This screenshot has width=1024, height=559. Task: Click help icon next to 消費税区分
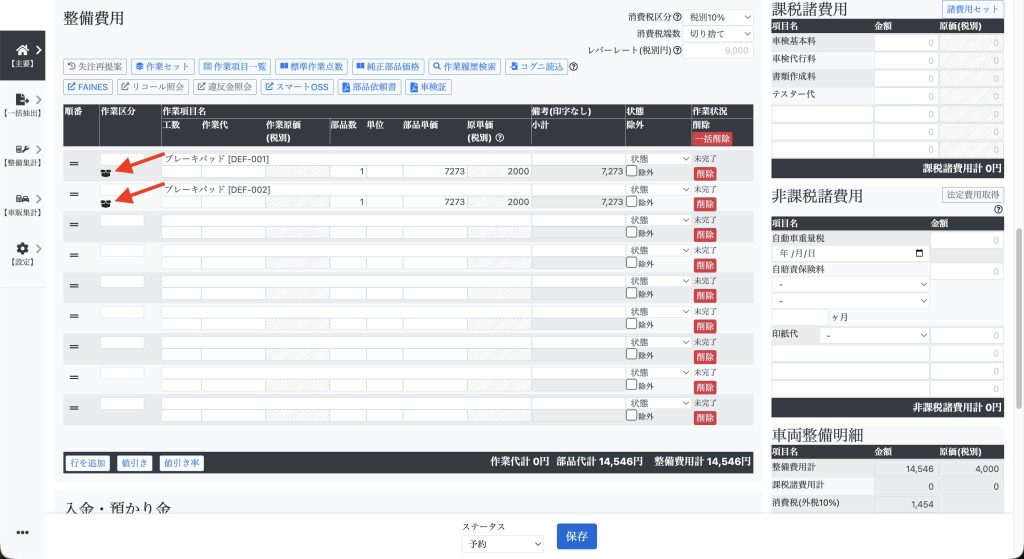(677, 18)
